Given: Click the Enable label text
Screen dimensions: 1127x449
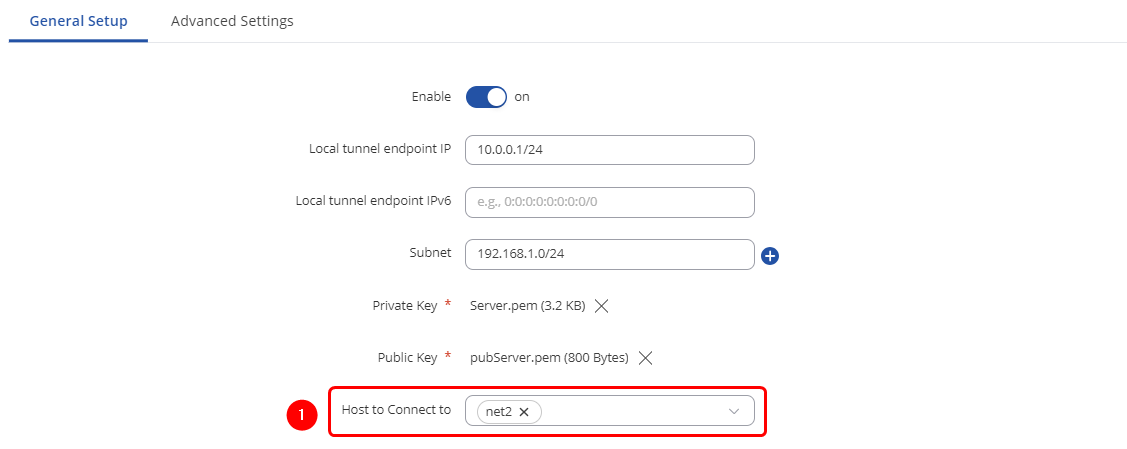Looking at the screenshot, I should click(432, 97).
